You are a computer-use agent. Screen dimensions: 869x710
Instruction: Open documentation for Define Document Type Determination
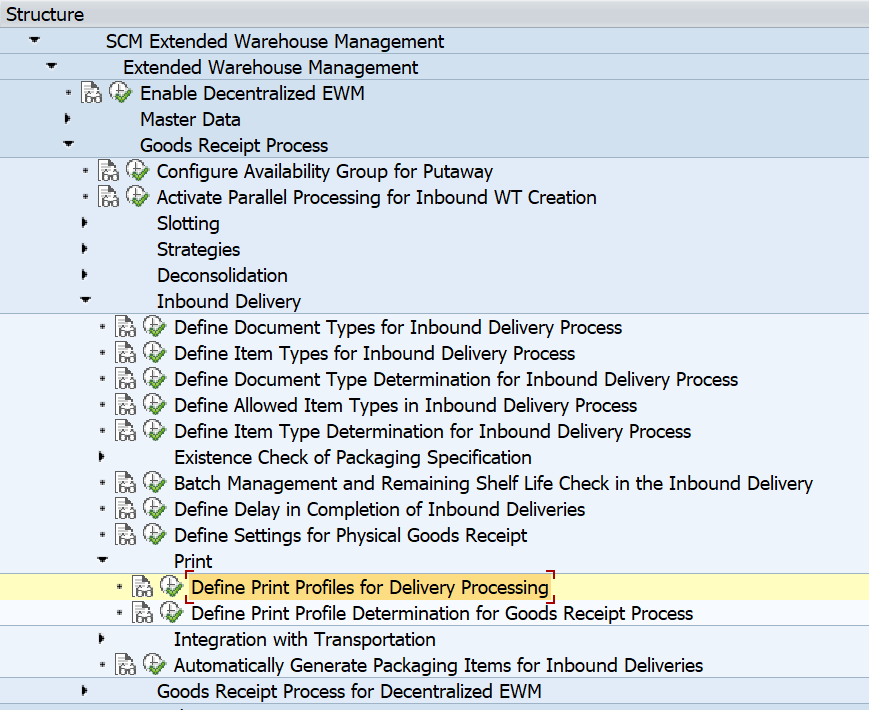tap(126, 379)
